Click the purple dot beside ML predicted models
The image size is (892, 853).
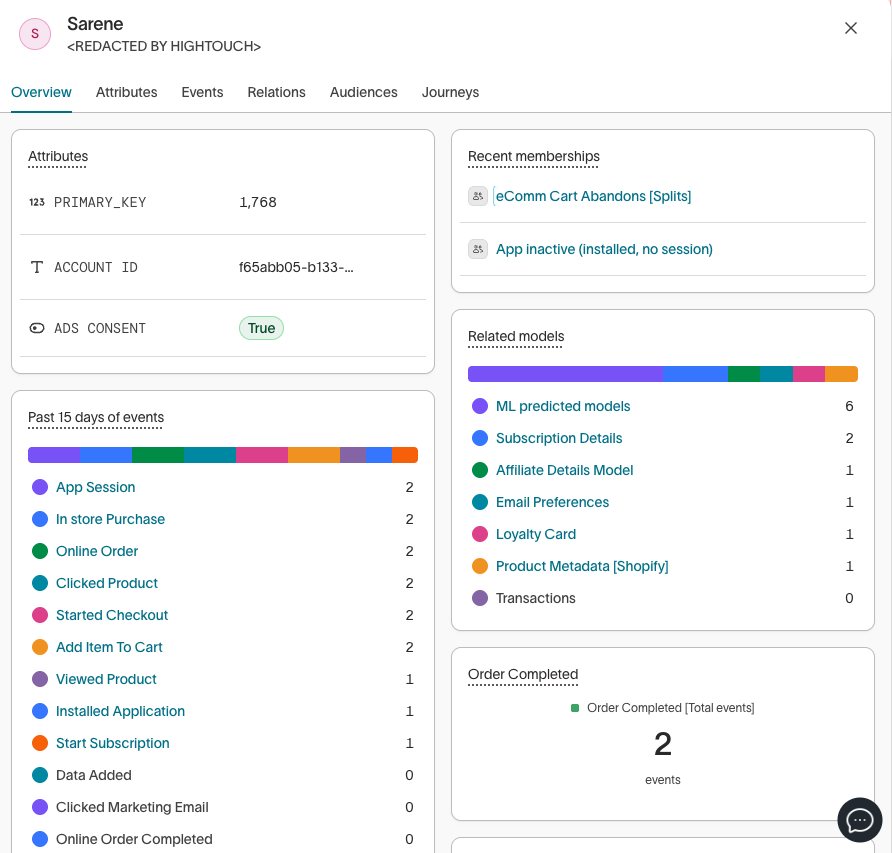478,406
